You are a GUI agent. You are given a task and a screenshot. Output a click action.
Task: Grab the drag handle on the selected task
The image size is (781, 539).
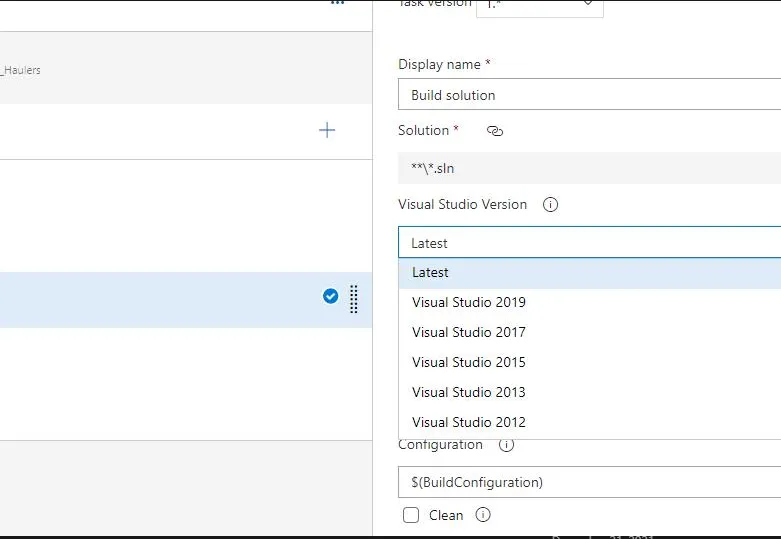[x=354, y=299]
